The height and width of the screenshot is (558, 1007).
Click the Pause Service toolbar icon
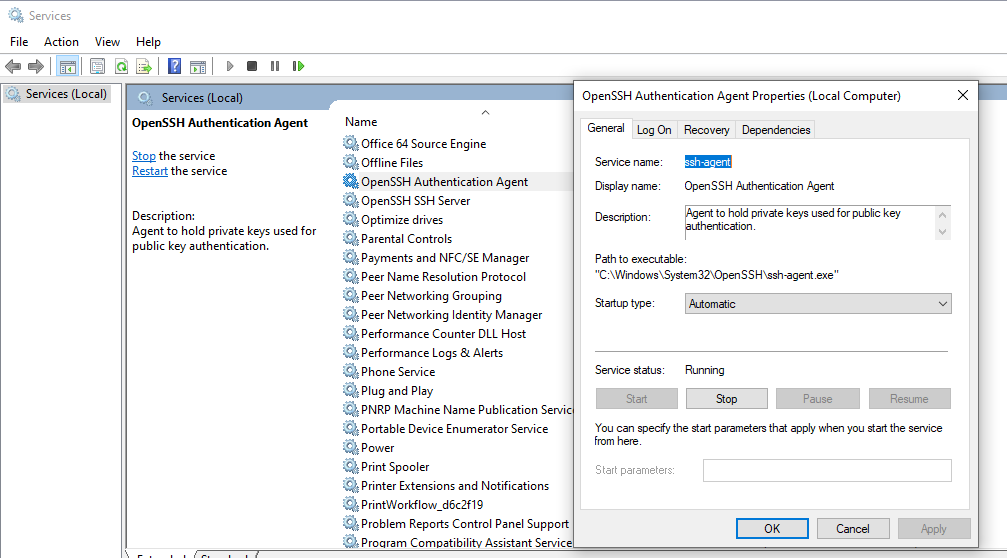[275, 66]
